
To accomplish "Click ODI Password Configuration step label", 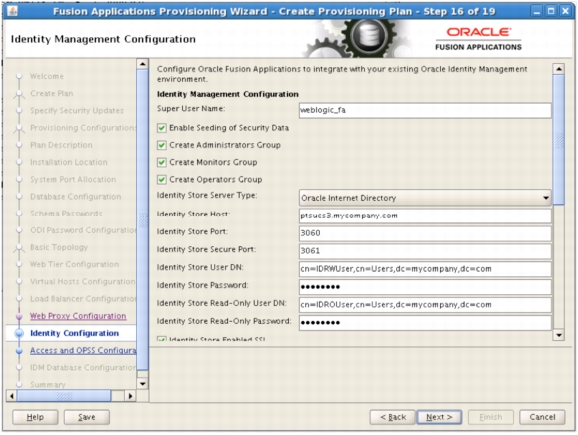I will (x=83, y=230).
